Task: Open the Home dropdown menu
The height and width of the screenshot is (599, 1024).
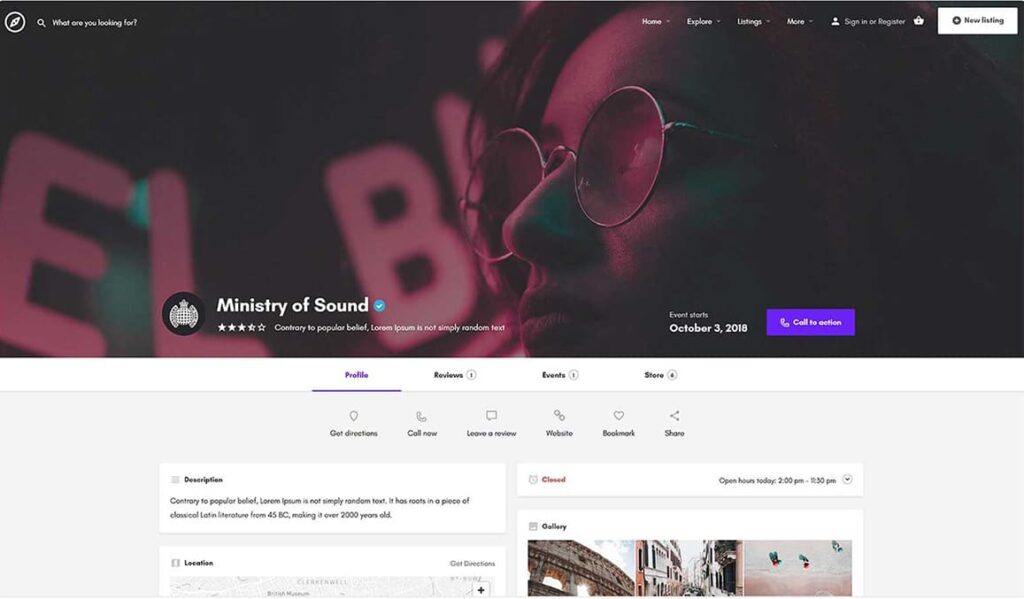Action: pos(655,21)
